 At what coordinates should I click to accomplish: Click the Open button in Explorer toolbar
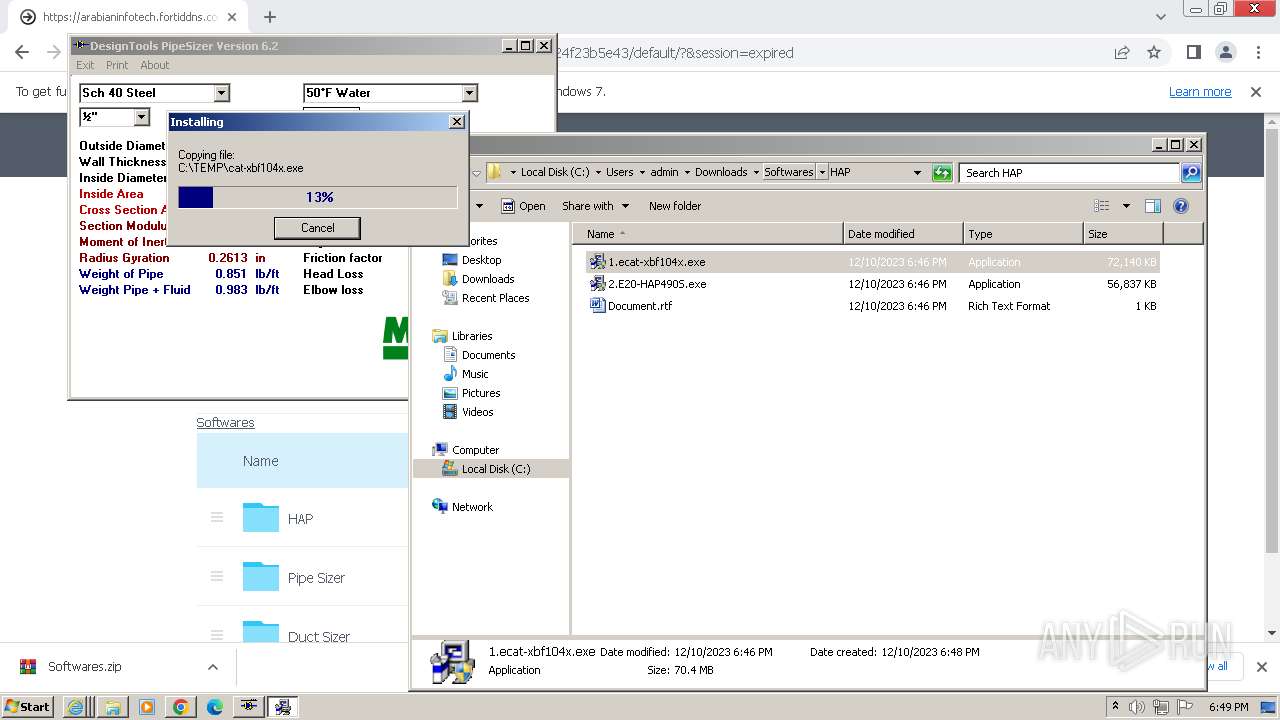tap(523, 206)
